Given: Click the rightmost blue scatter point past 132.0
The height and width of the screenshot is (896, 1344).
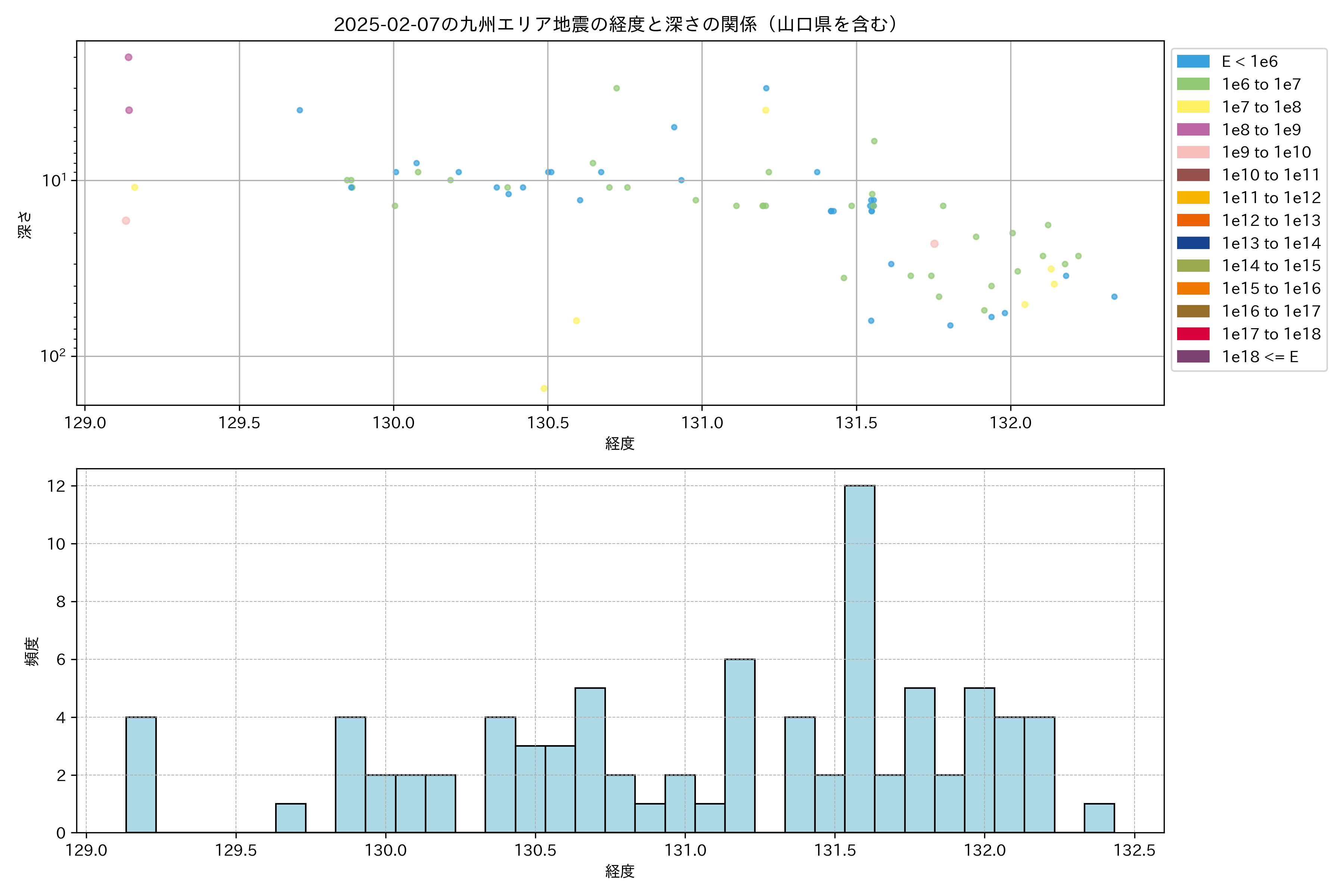Looking at the screenshot, I should (1114, 296).
